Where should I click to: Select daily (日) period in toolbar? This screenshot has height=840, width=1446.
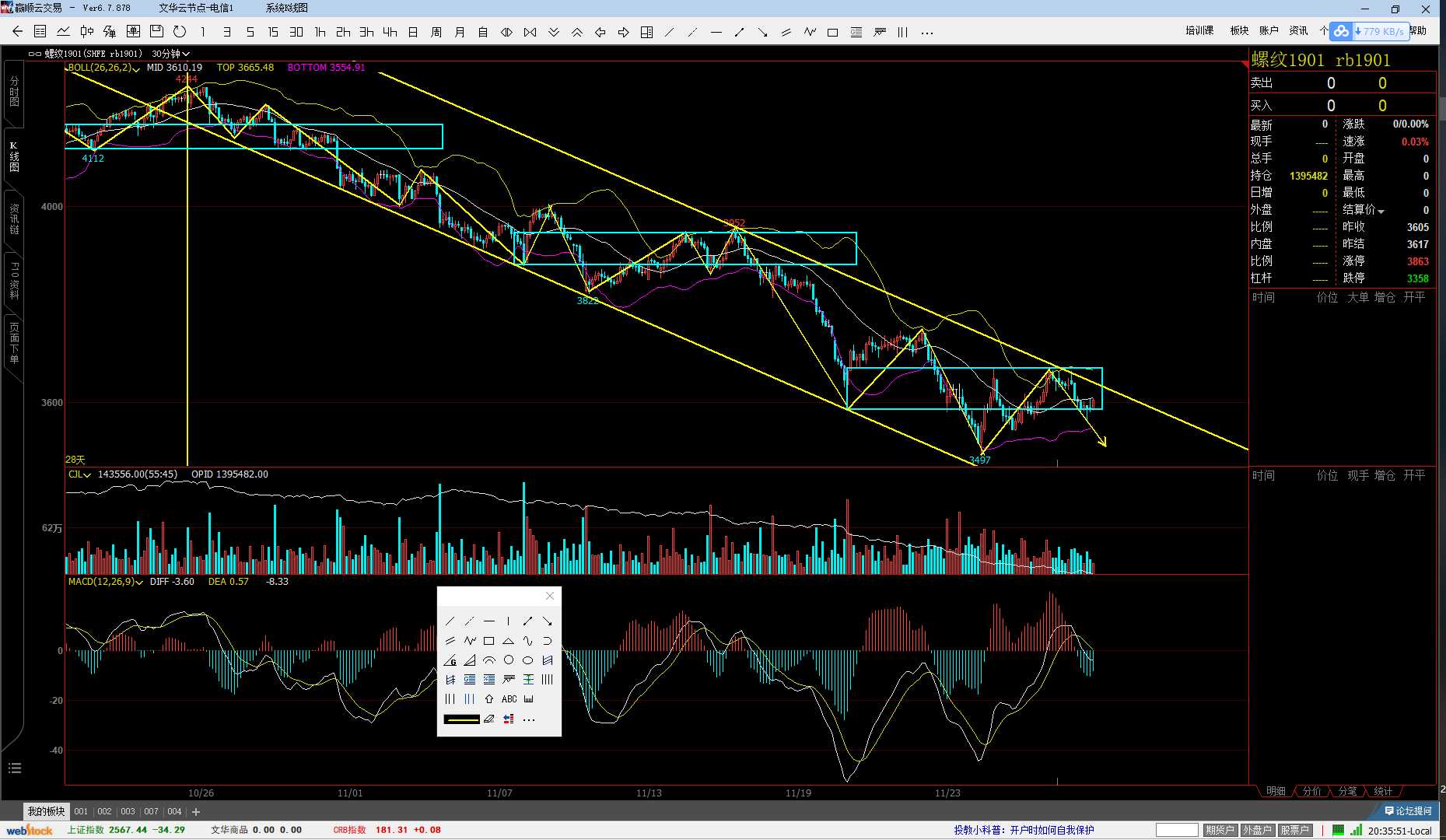tap(413, 32)
